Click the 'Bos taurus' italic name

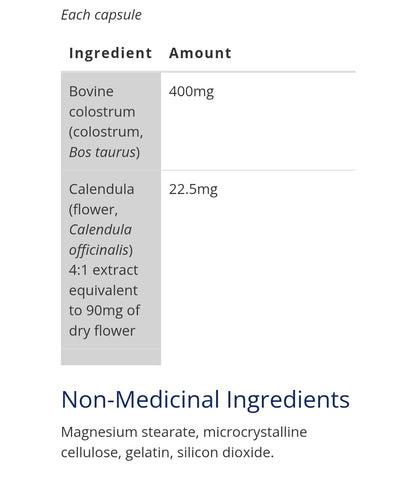102,152
